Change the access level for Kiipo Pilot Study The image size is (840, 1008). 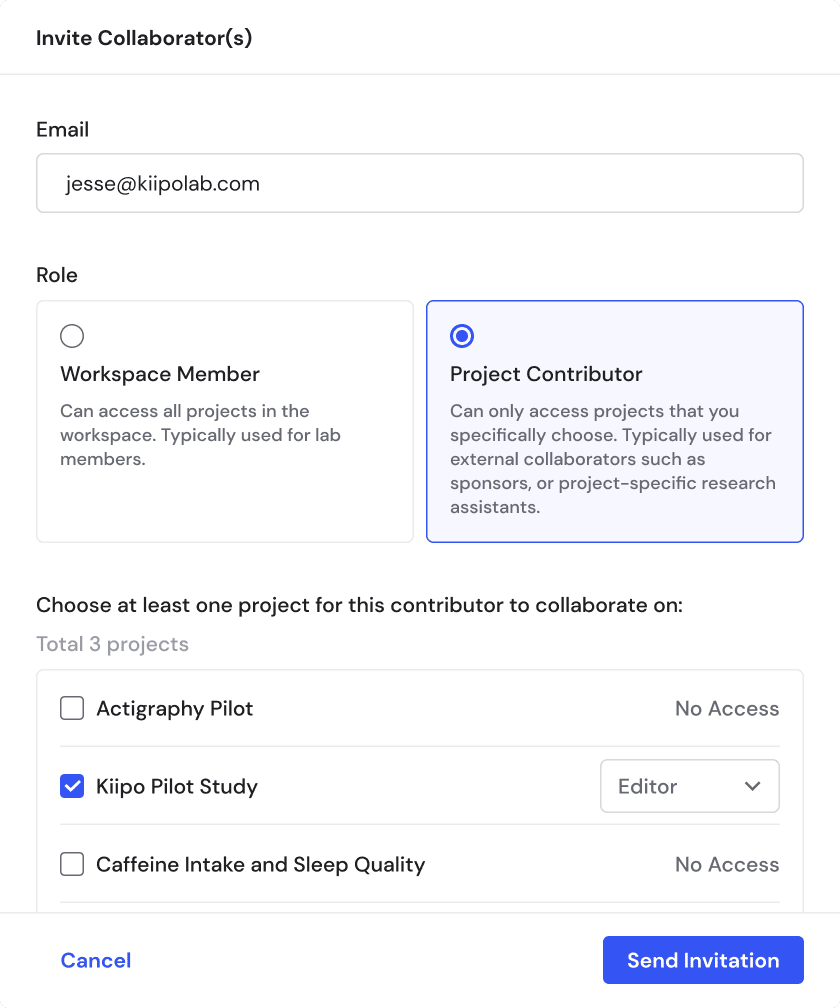689,786
